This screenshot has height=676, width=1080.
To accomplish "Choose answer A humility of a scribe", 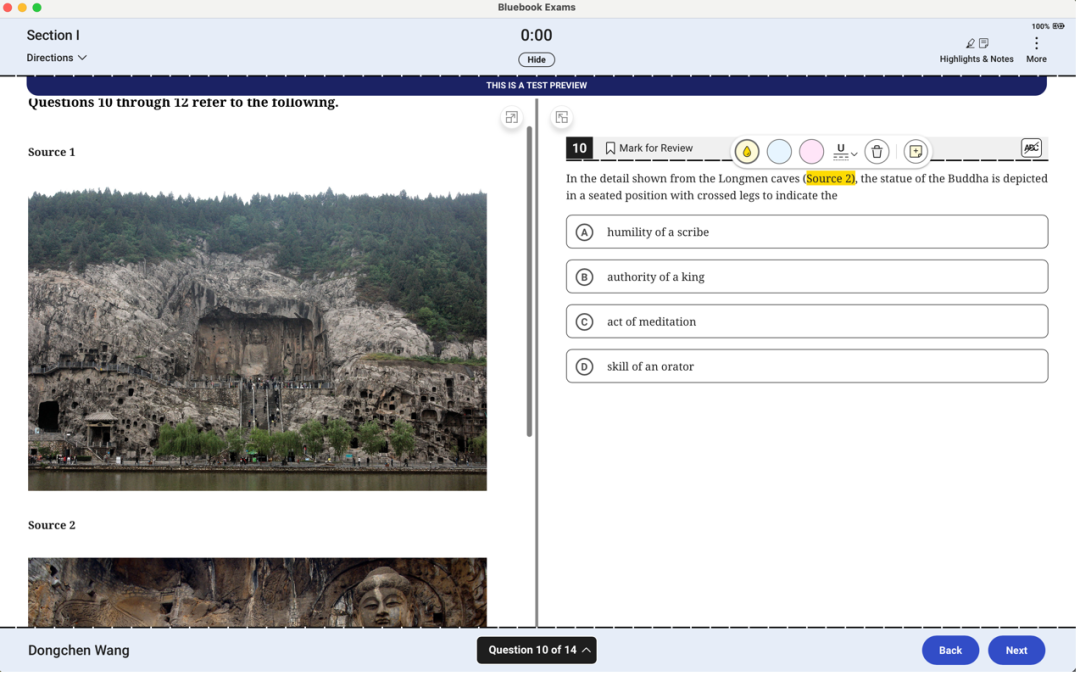I will coord(807,232).
